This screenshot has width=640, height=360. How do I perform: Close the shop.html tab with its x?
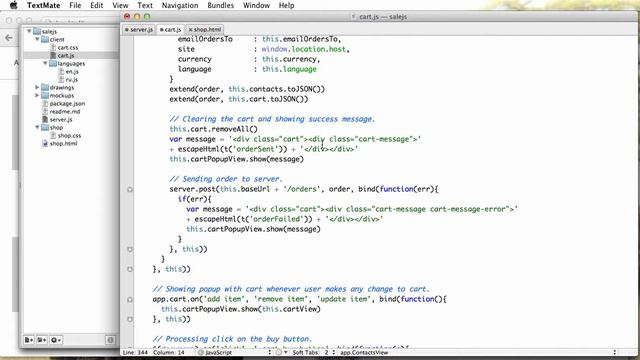pyautogui.click(x=190, y=29)
